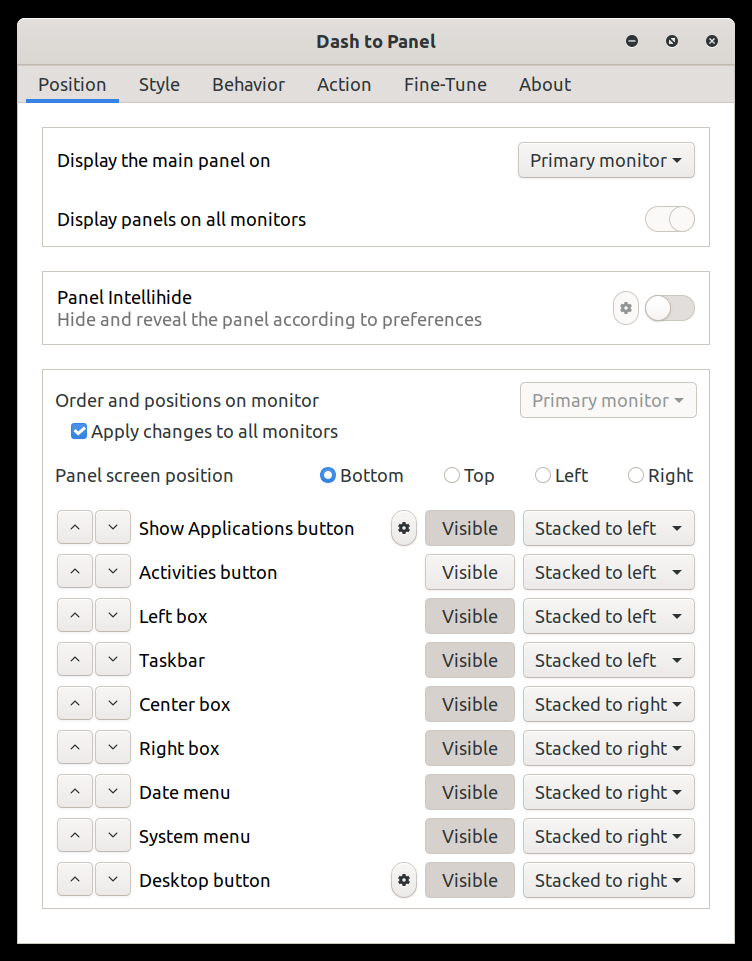752x961 pixels.
Task: Move the Center box down in the order
Action: [x=113, y=704]
